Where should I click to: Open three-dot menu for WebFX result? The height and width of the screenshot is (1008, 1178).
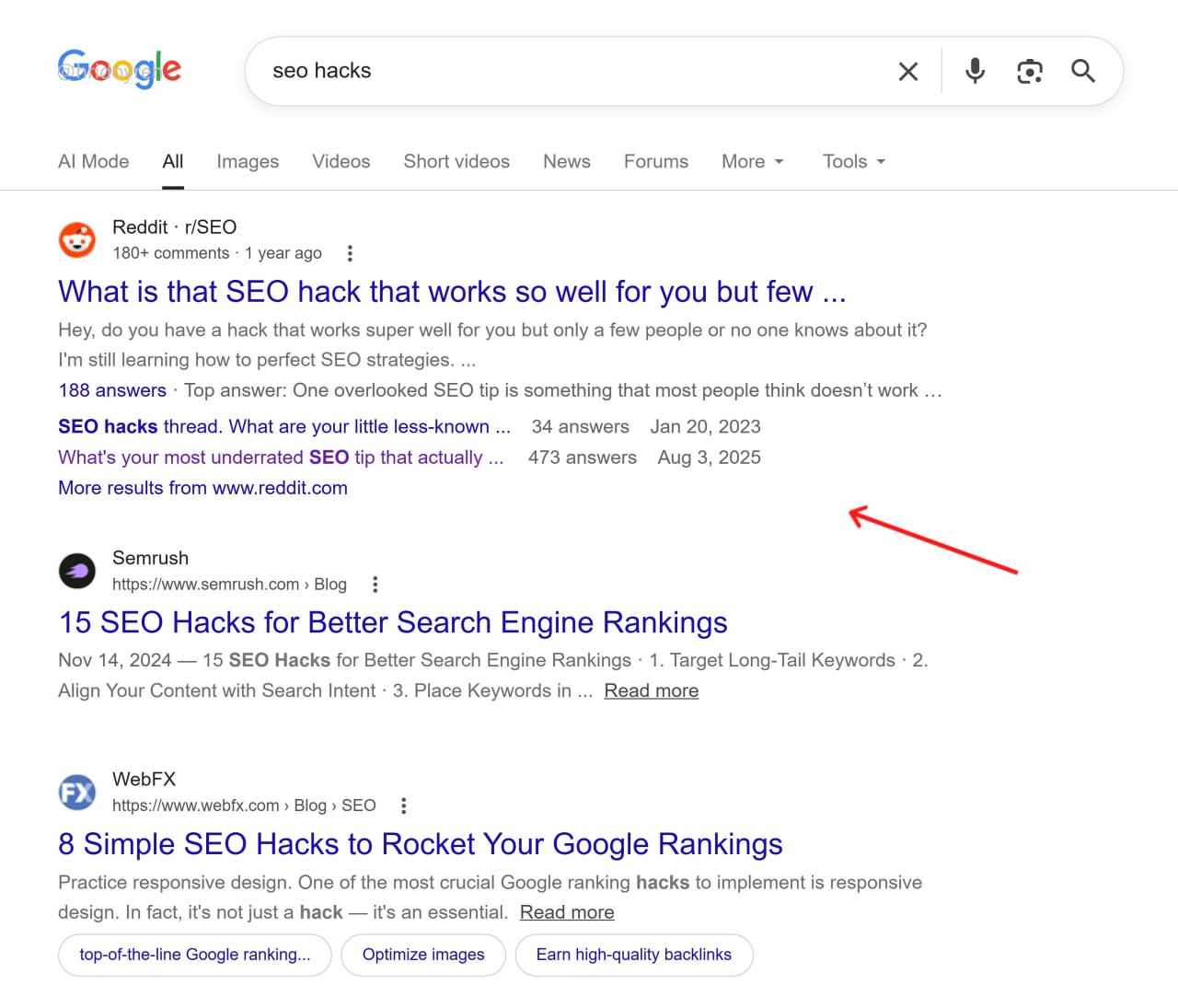[x=403, y=805]
